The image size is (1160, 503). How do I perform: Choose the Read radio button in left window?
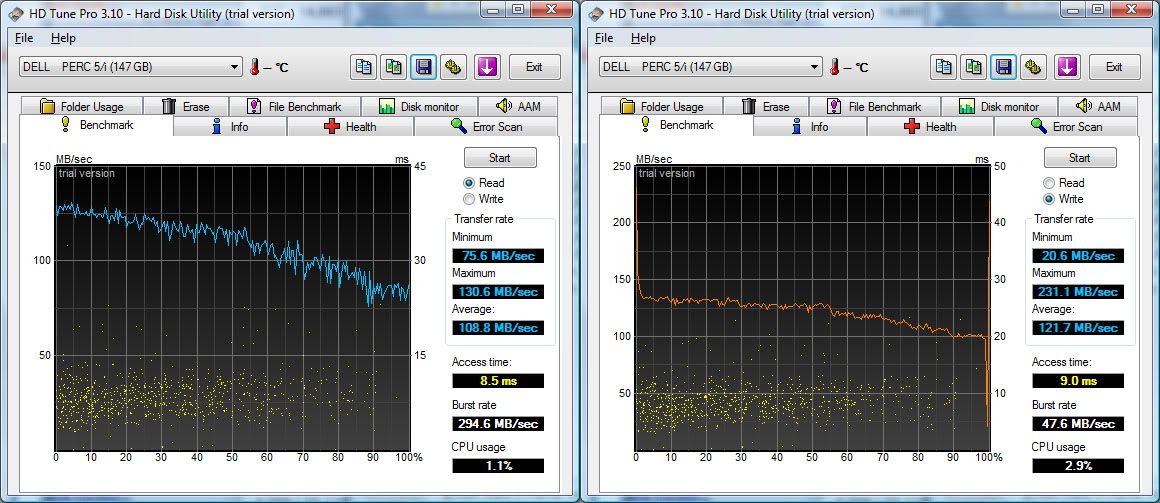[x=469, y=183]
